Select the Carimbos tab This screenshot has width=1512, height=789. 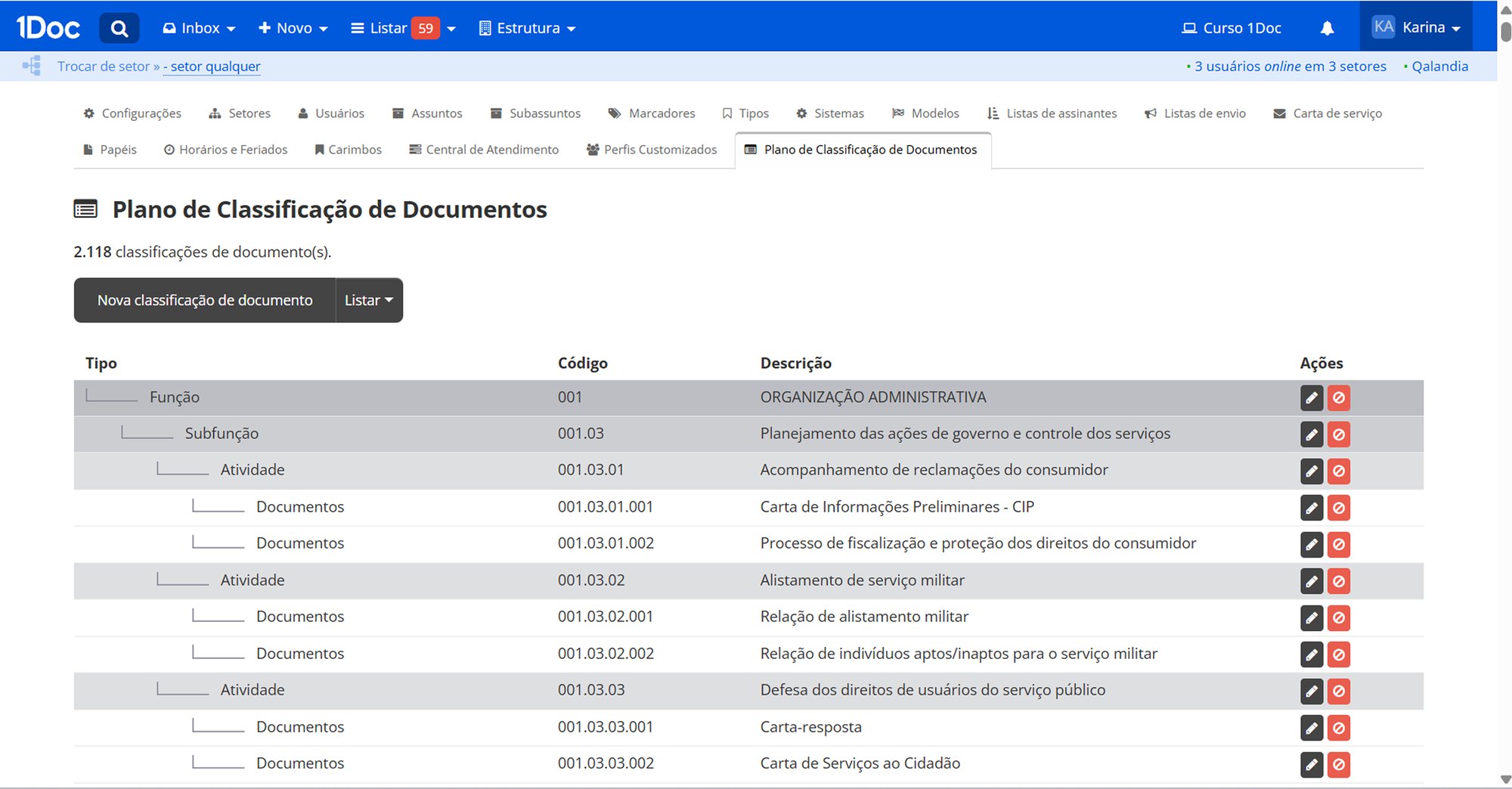click(348, 150)
